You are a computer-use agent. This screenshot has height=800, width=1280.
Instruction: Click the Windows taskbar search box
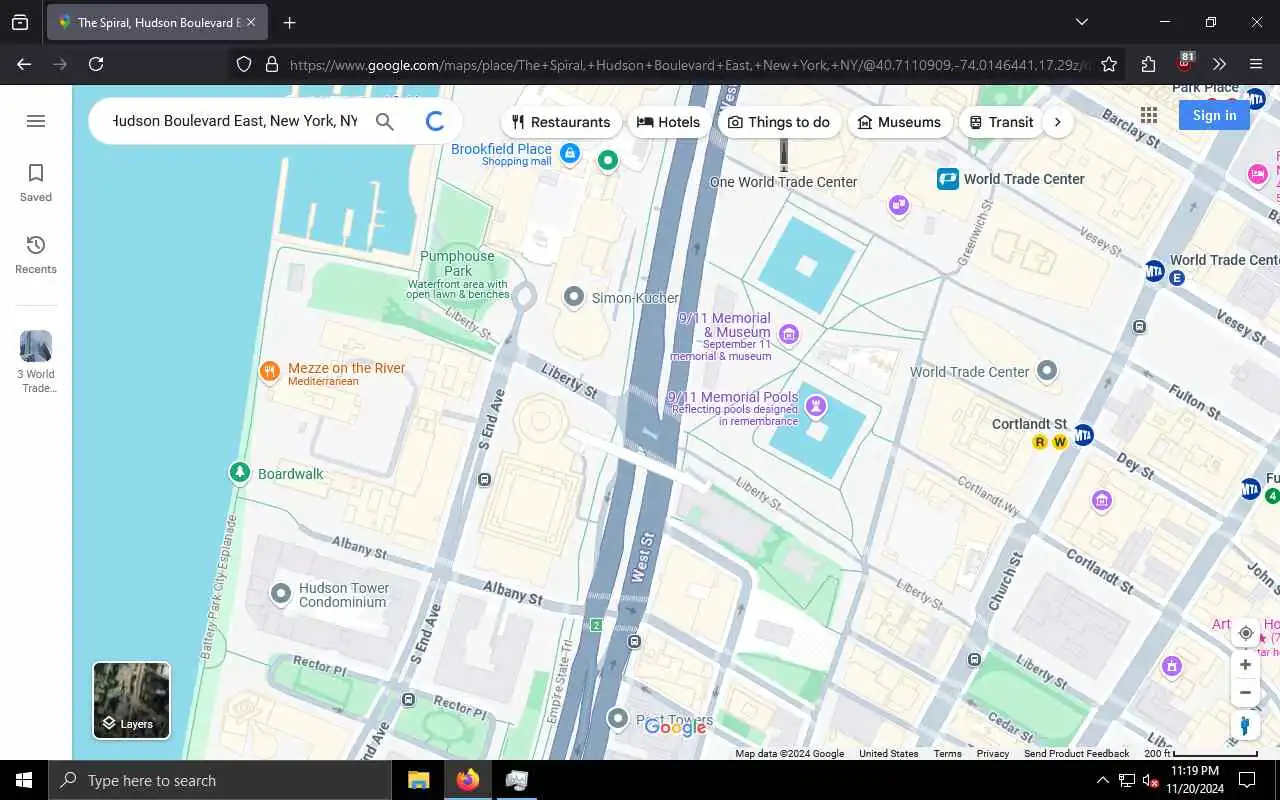[x=219, y=780]
